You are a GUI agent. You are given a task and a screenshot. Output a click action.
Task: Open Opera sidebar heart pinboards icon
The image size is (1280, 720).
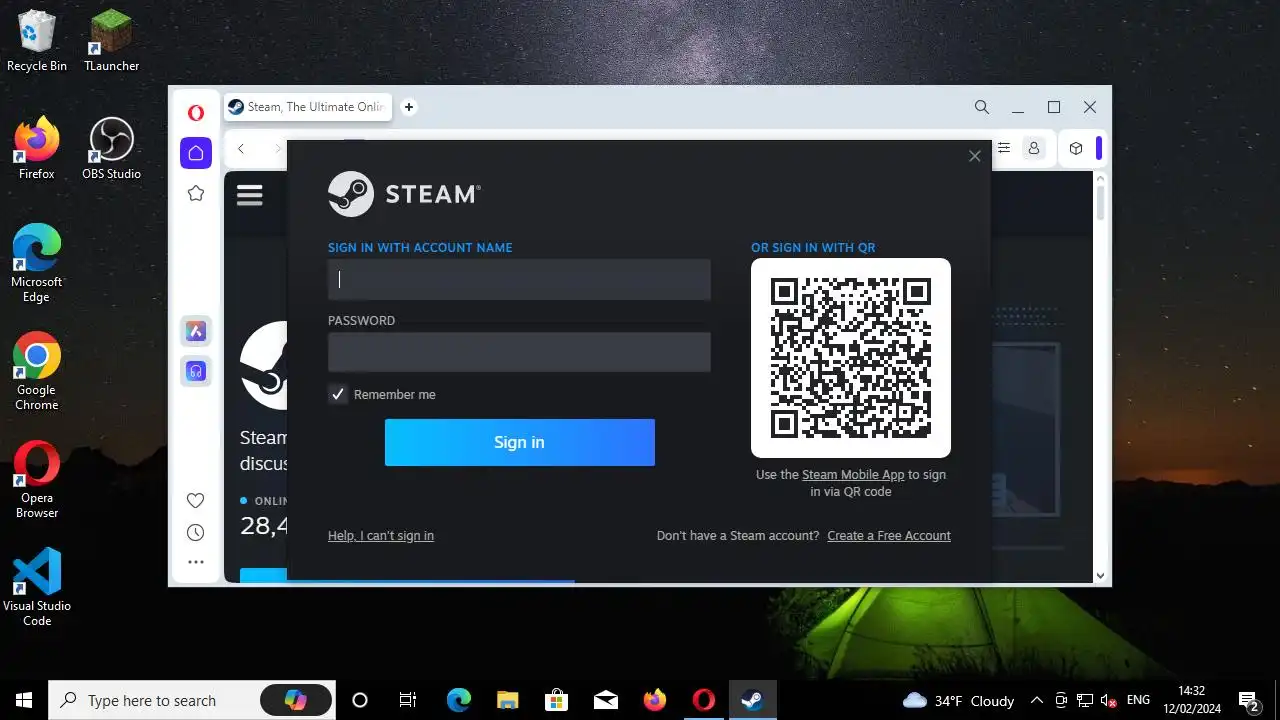point(196,500)
